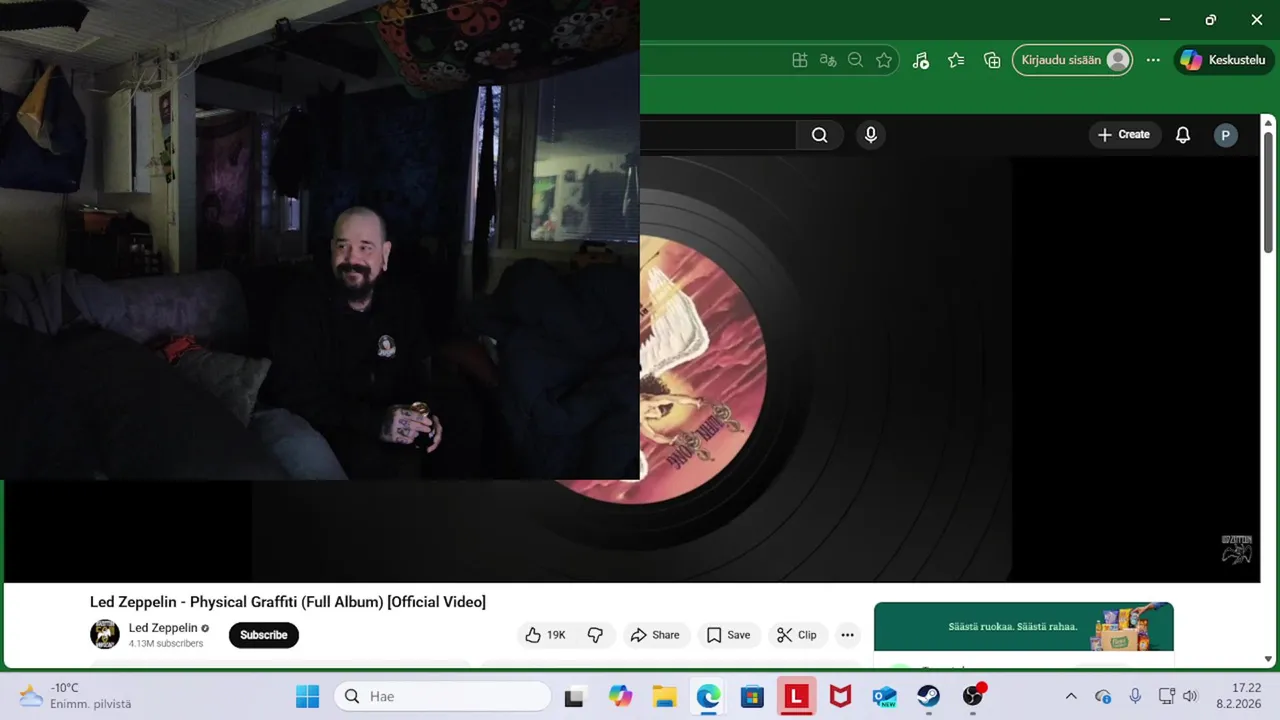Click the Create button on YouTube
Screen dimensions: 1280x720
[x=1124, y=135]
